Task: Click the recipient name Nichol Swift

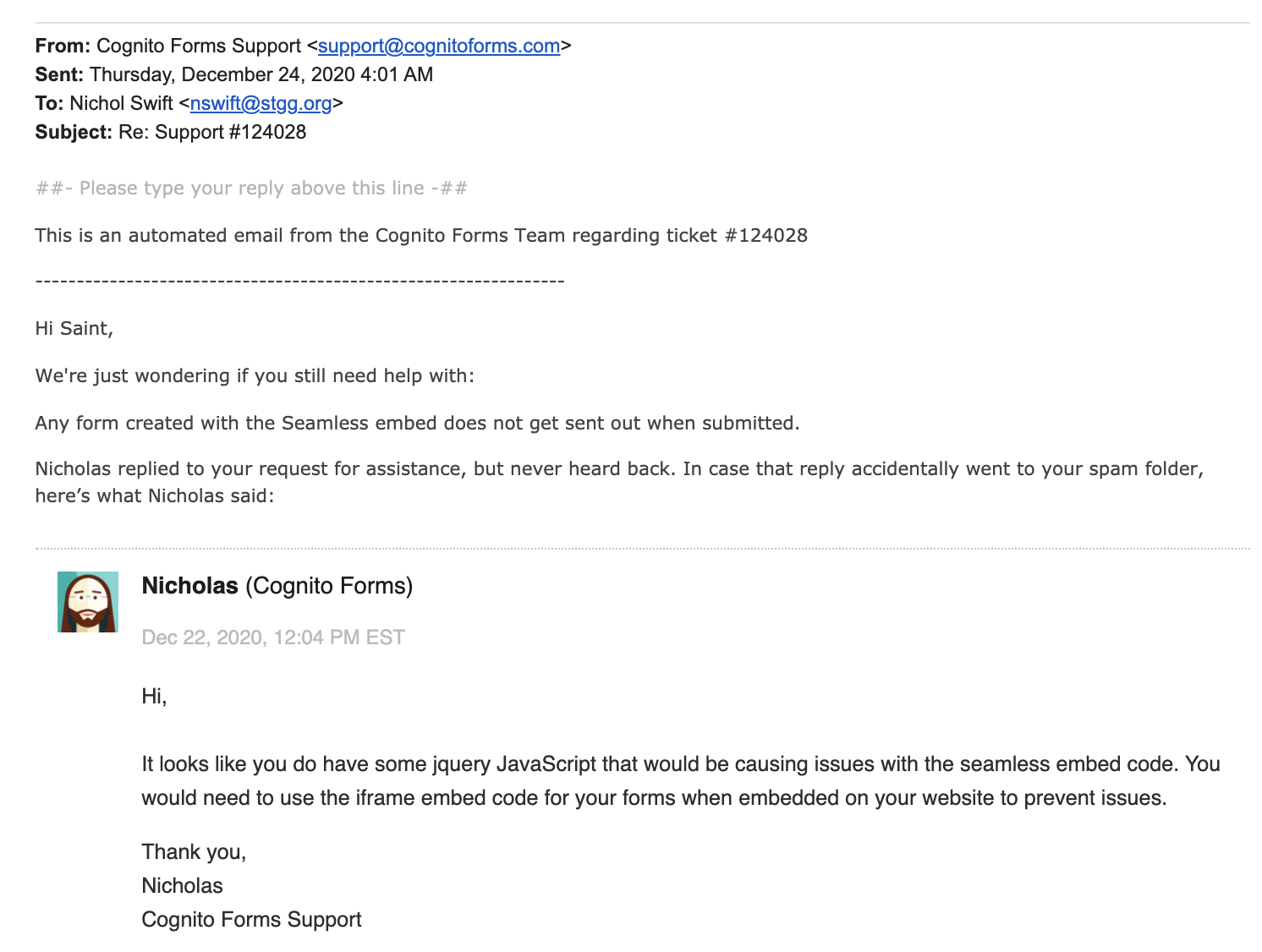Action: (121, 103)
